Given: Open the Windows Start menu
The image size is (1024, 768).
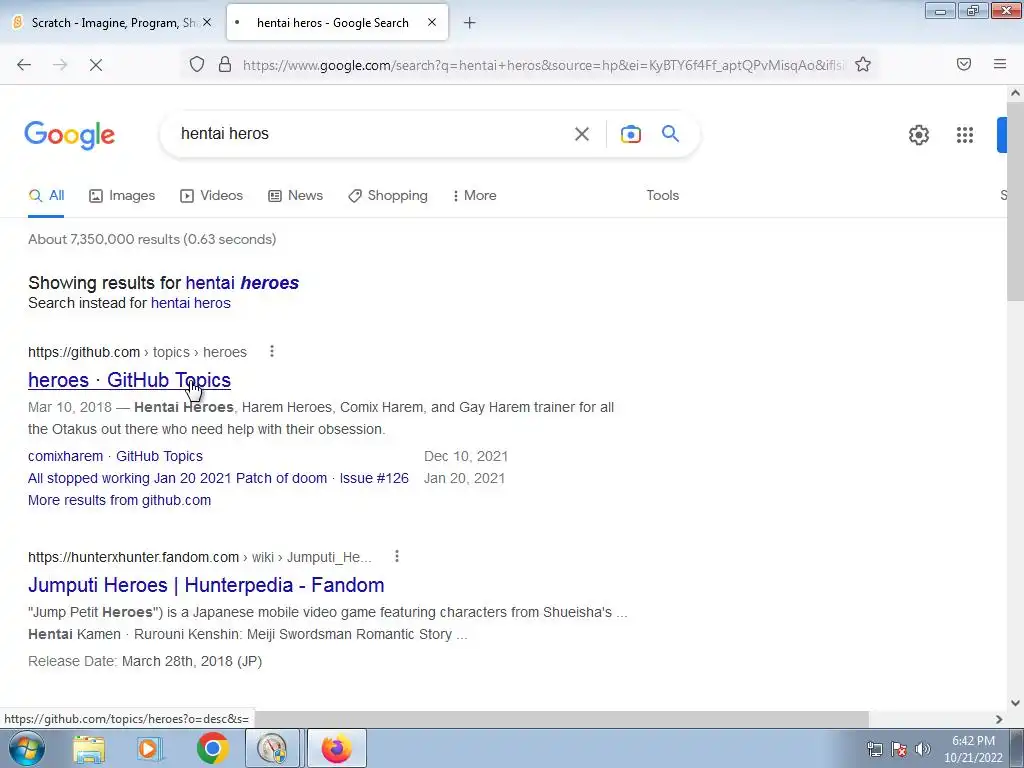Looking at the screenshot, I should [x=27, y=748].
